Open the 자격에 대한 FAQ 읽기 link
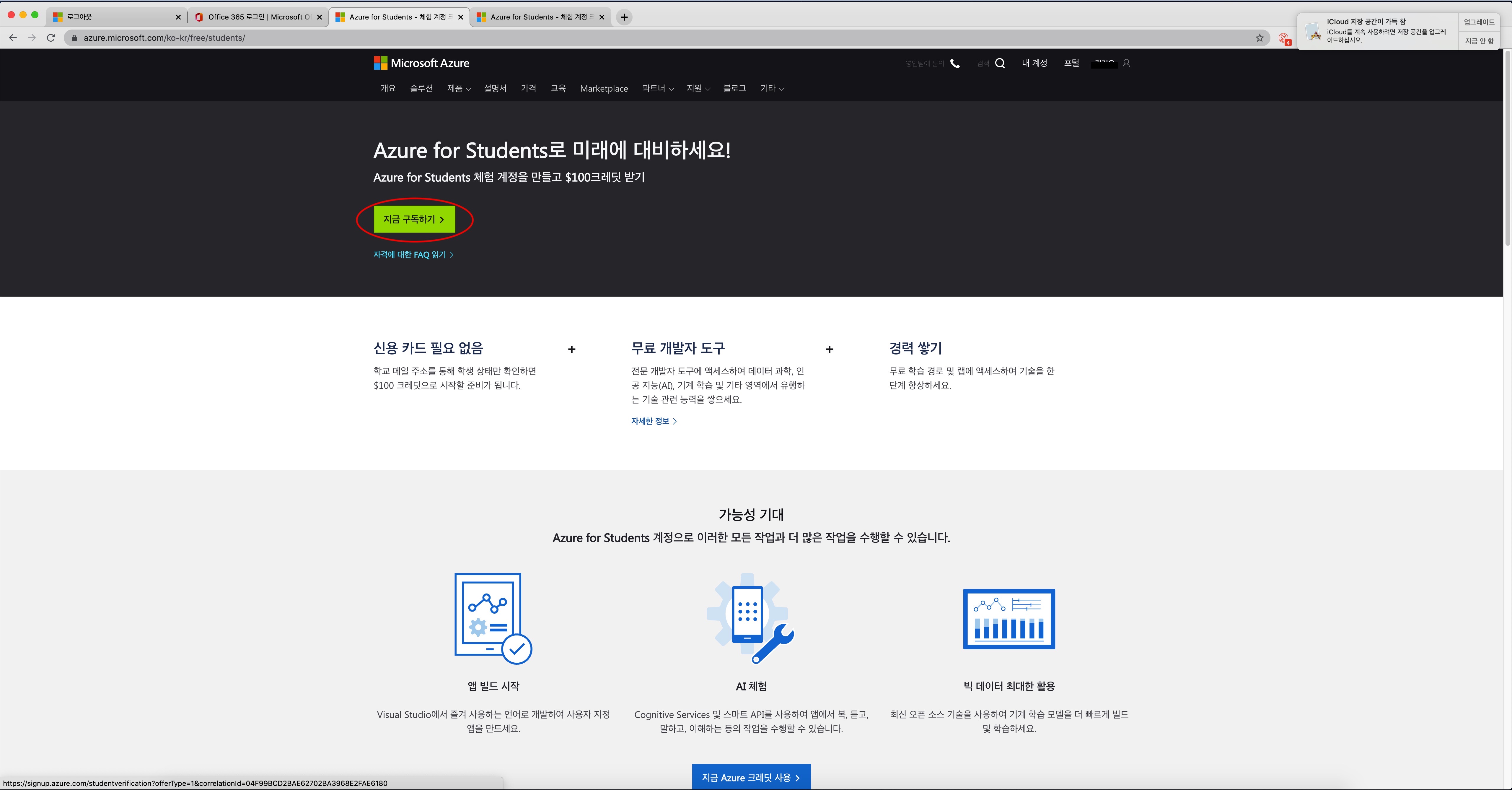The image size is (1512, 790). (413, 254)
